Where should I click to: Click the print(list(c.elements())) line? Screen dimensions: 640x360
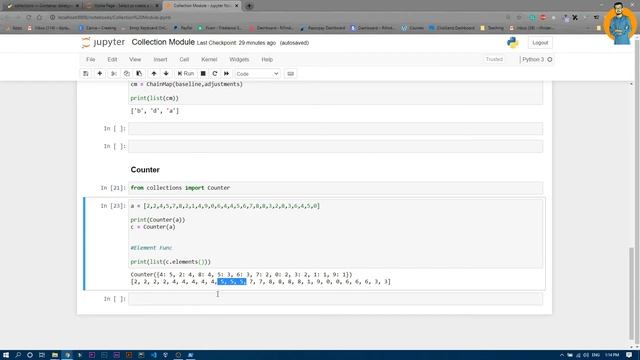click(171, 262)
